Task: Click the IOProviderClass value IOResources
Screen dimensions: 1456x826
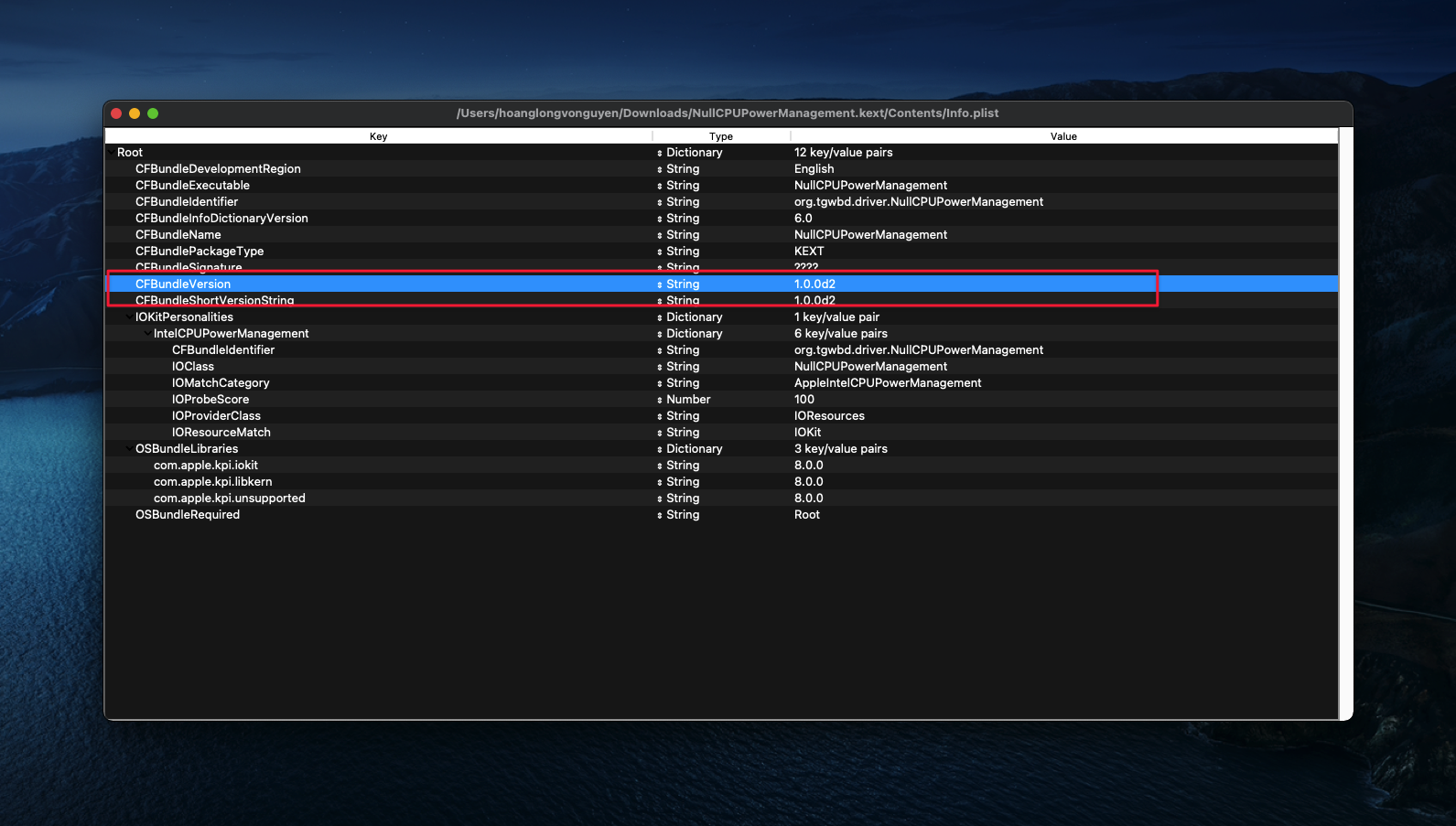Action: pos(829,416)
